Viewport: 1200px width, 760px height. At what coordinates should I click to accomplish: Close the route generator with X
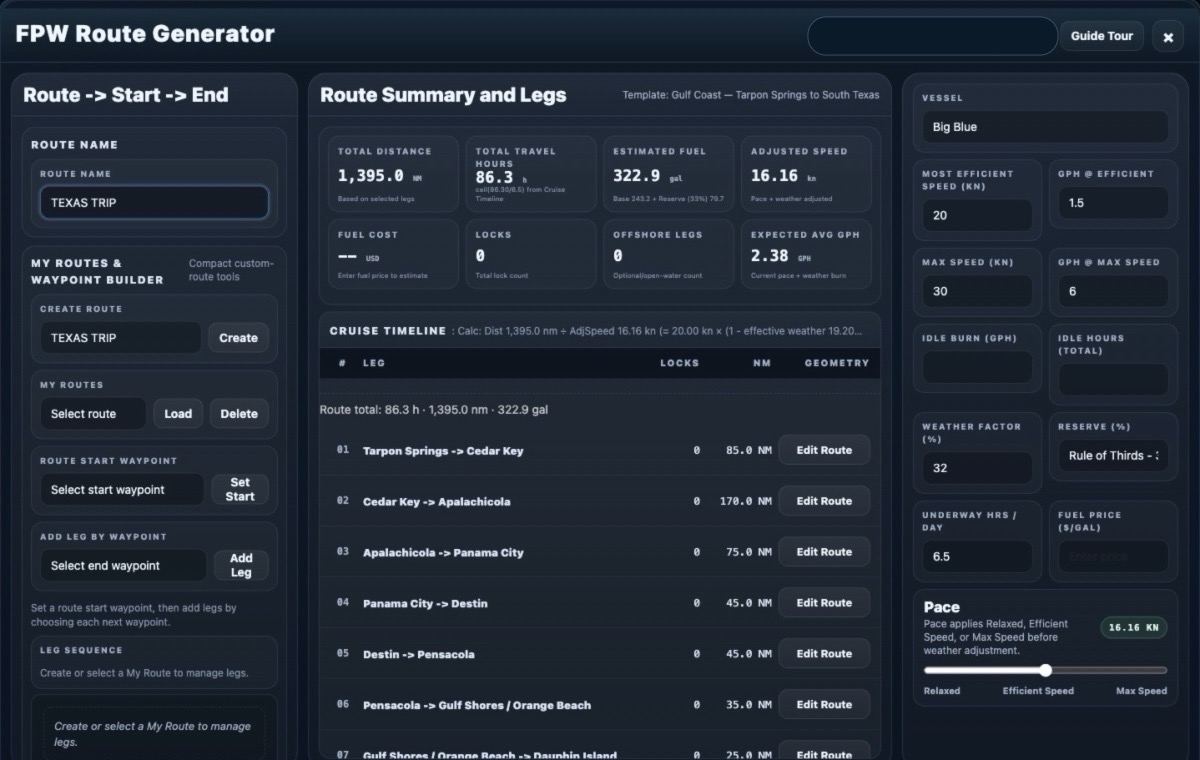coord(1168,37)
